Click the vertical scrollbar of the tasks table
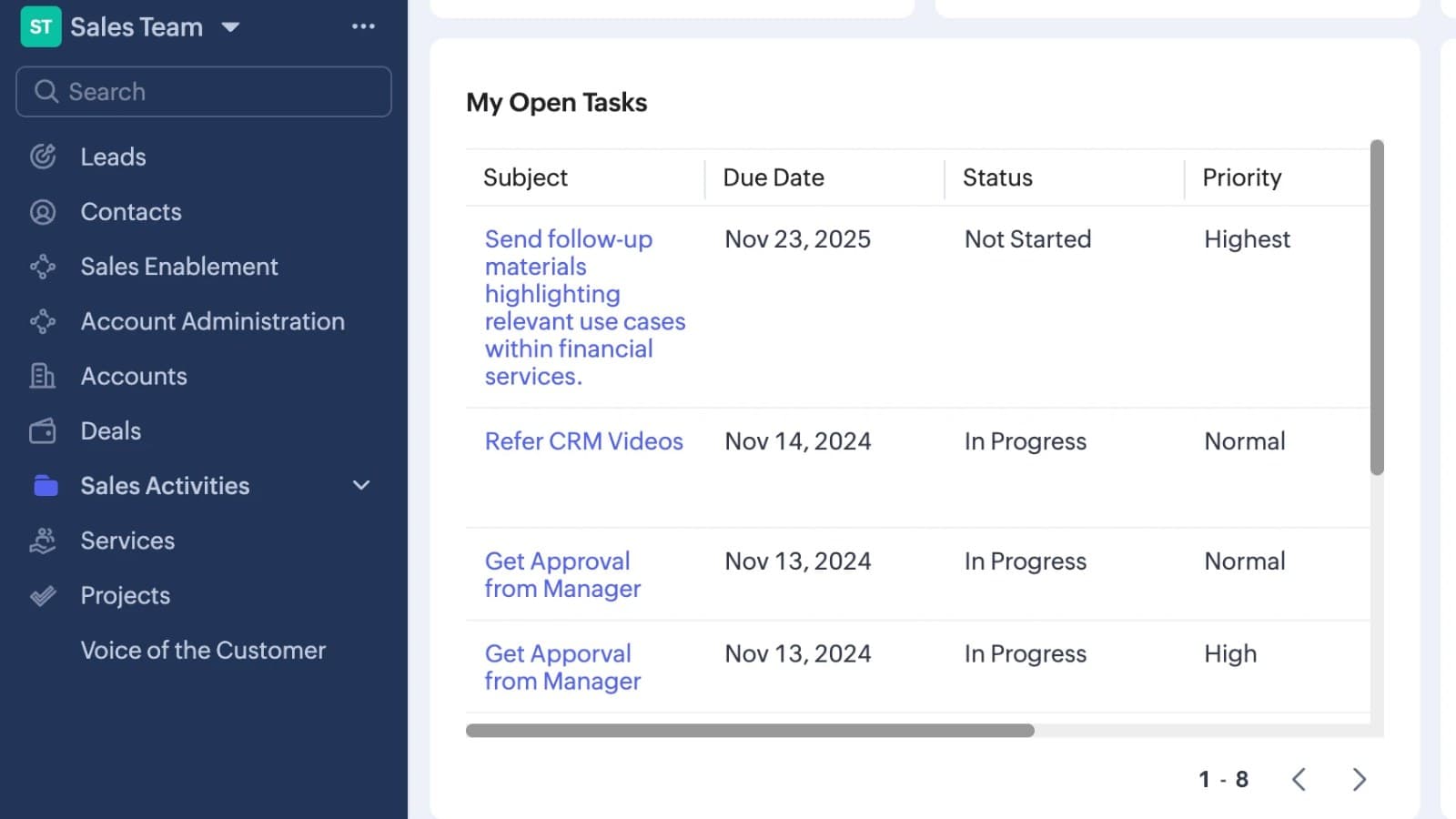 [x=1377, y=308]
